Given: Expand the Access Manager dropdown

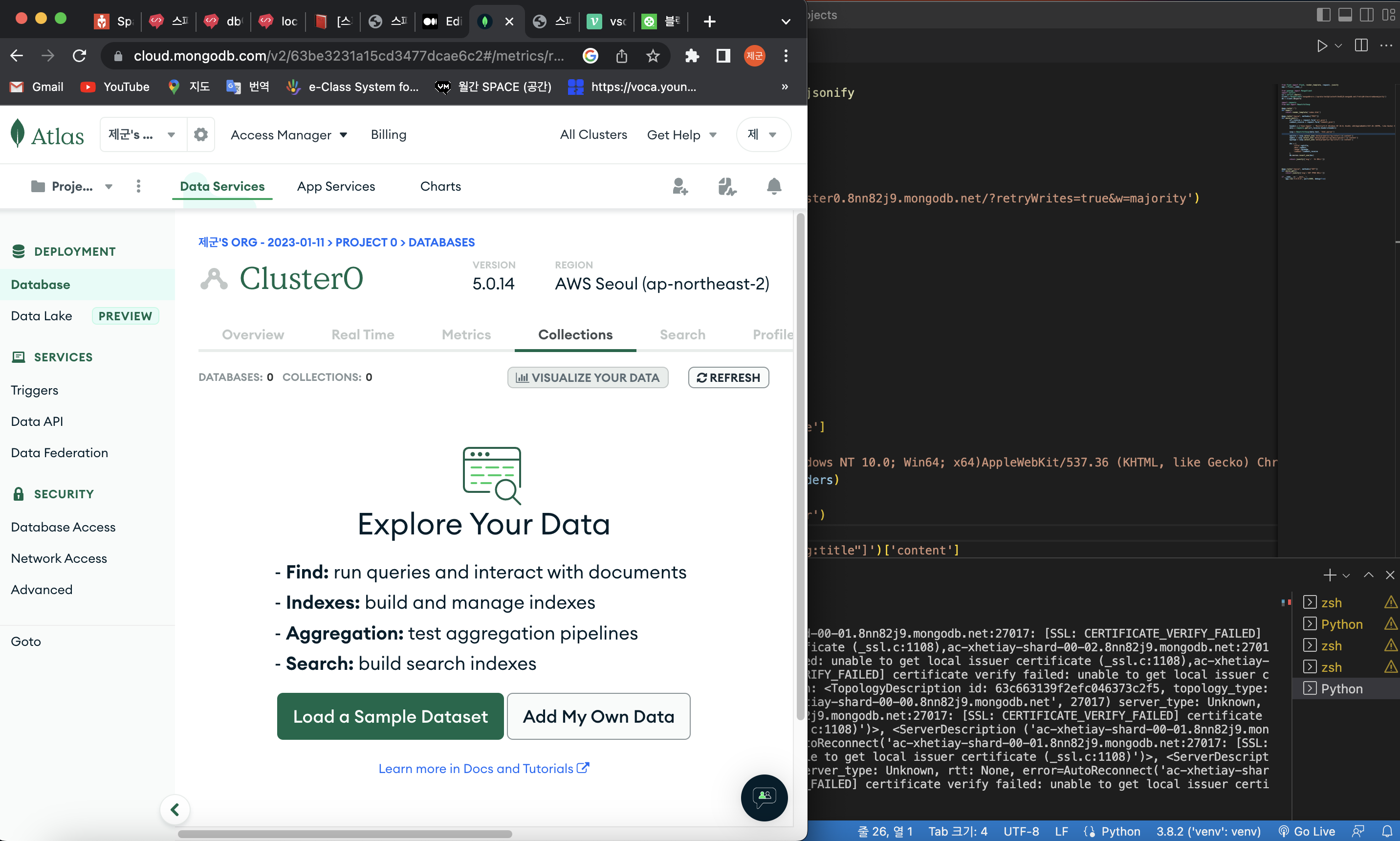Looking at the screenshot, I should [x=289, y=135].
